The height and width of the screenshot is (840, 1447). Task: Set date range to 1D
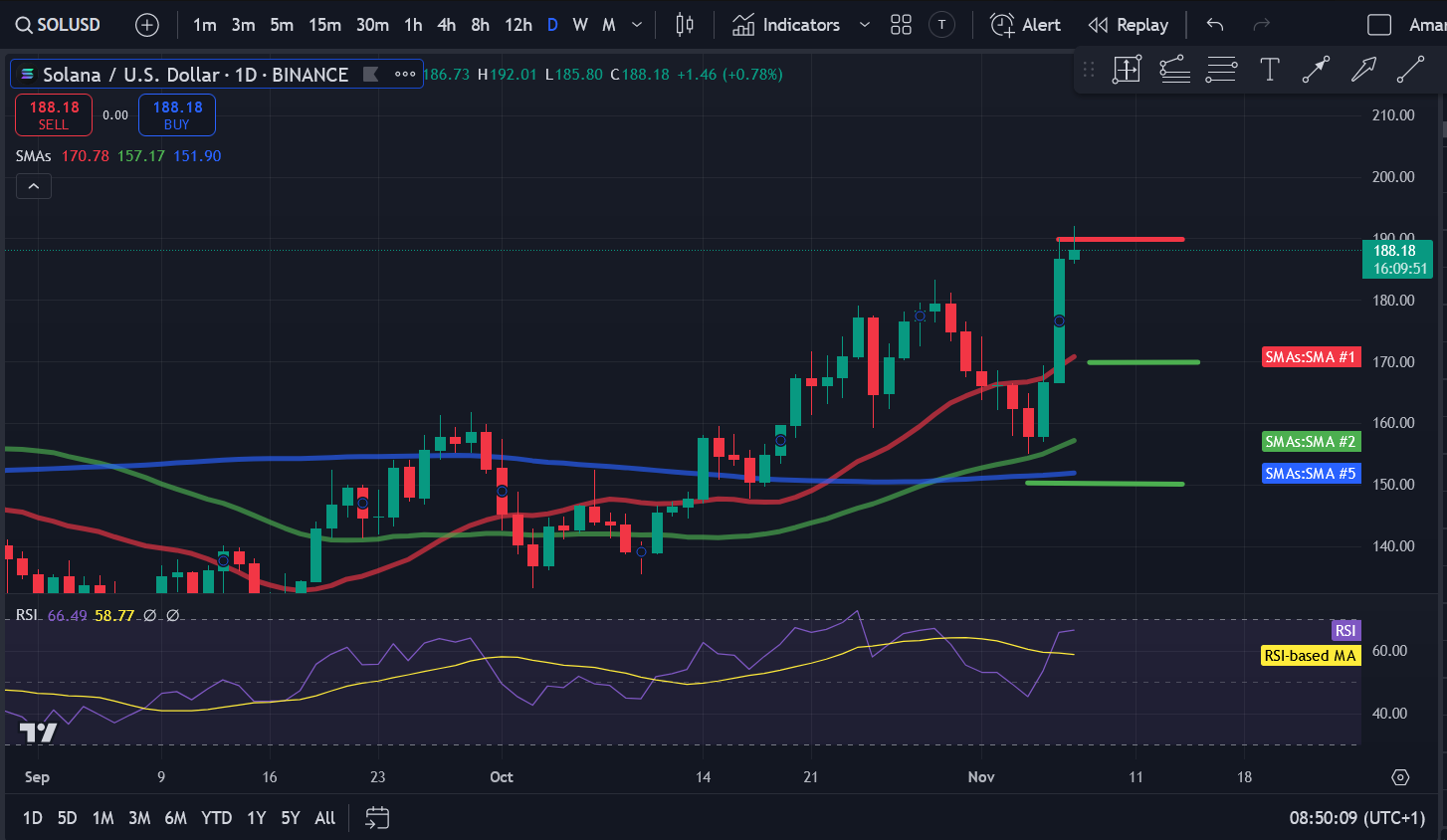33,818
